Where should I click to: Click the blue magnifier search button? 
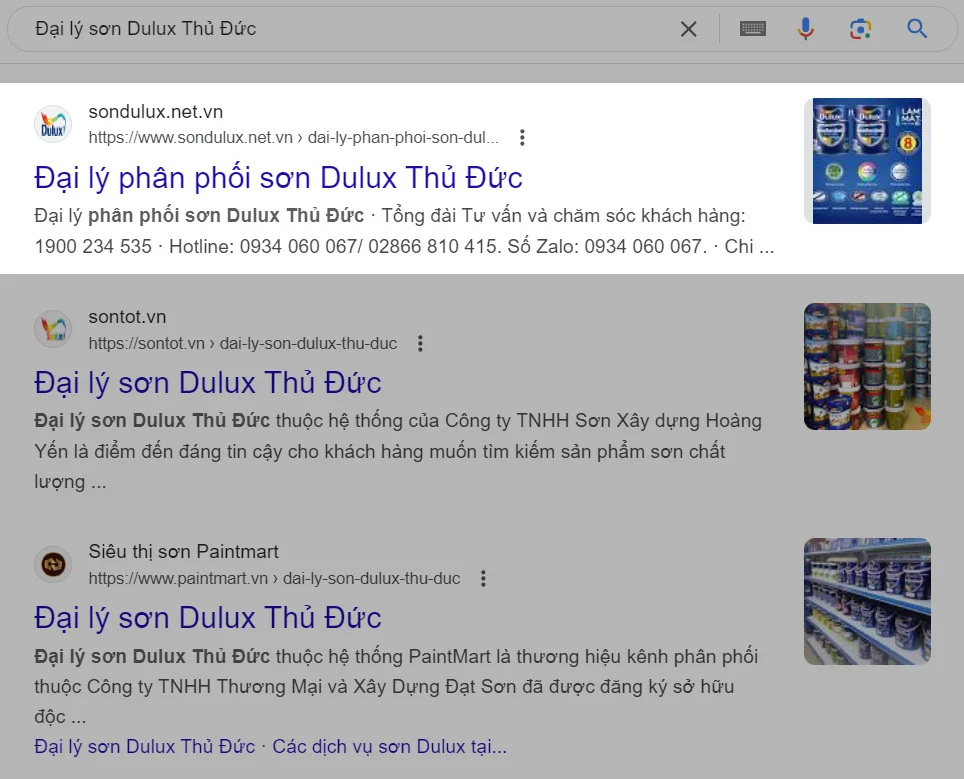[917, 28]
